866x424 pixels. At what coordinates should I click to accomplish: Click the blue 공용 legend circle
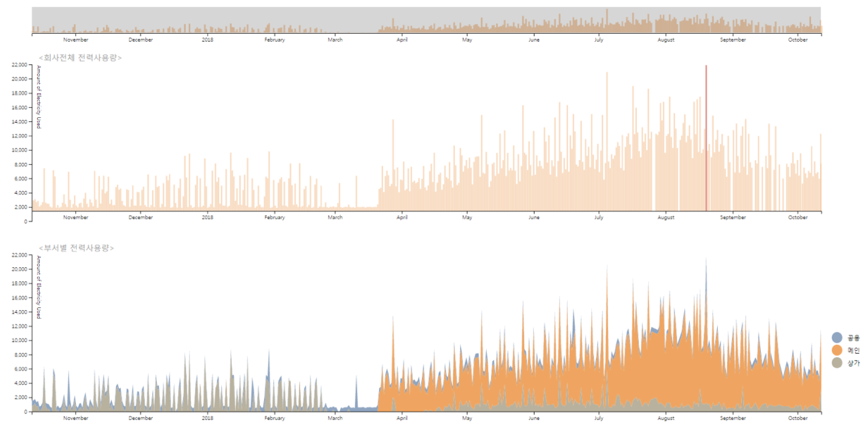837,337
